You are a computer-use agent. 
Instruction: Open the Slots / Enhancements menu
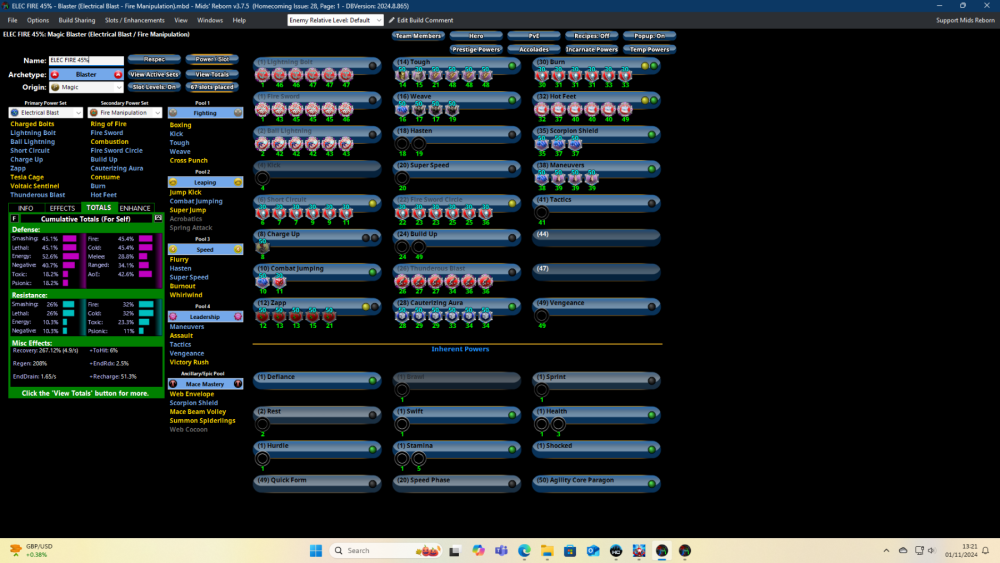pyautogui.click(x=135, y=20)
